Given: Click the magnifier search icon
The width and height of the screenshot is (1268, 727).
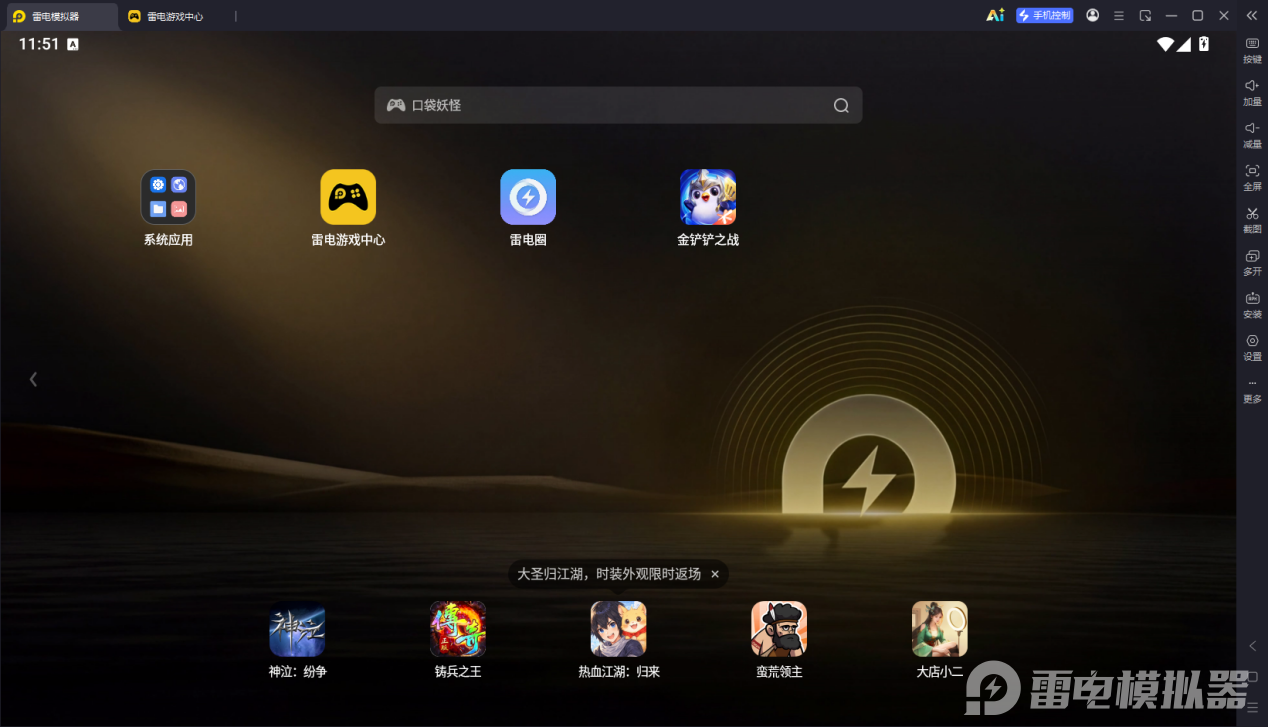Looking at the screenshot, I should tap(841, 105).
